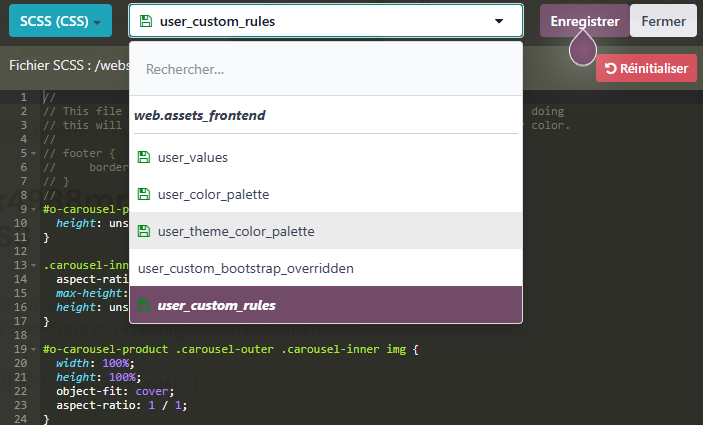
Task: Click the 'width: 100%;' code line
Action: pyautogui.click(x=95, y=363)
